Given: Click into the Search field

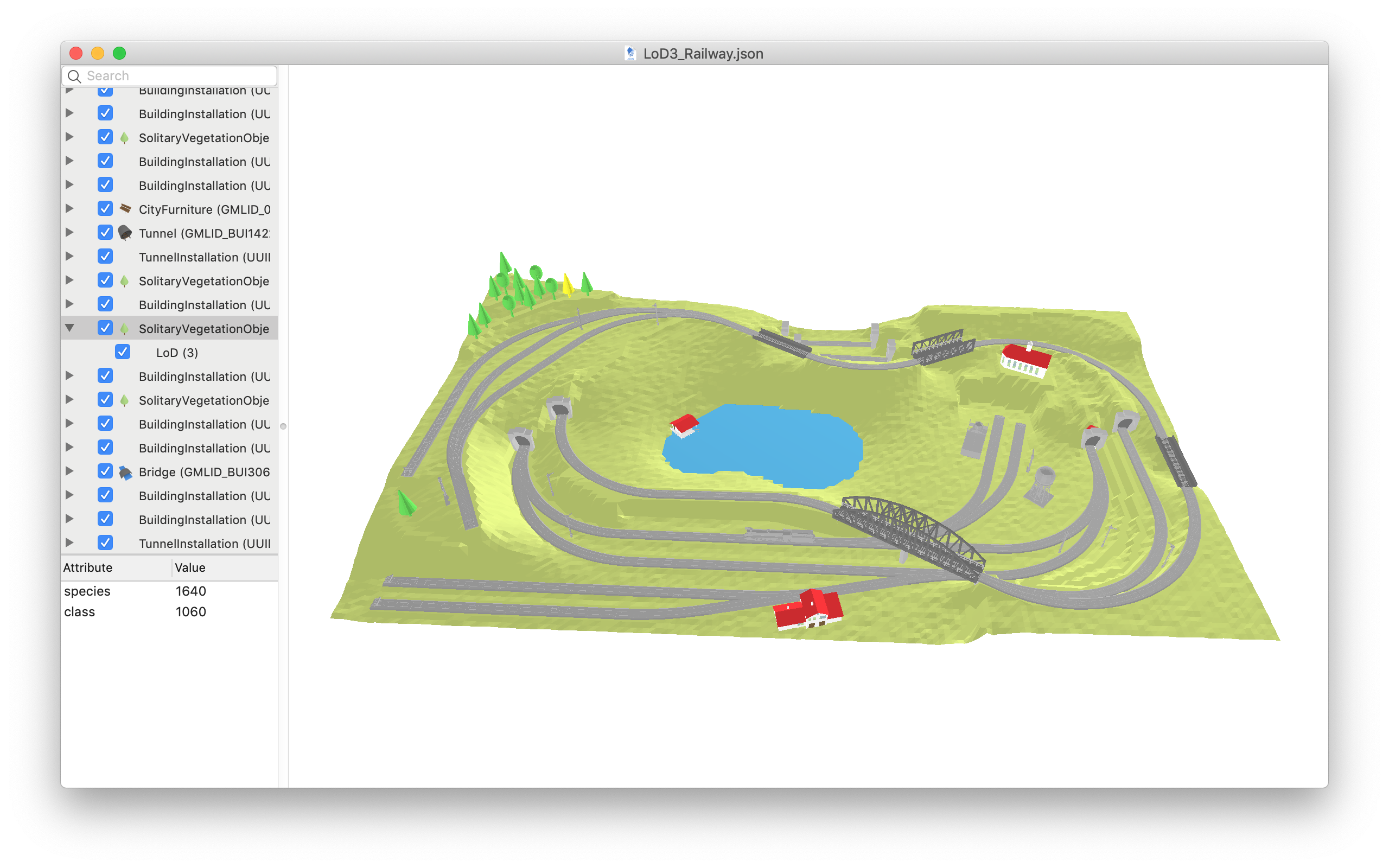Looking at the screenshot, I should [178, 76].
